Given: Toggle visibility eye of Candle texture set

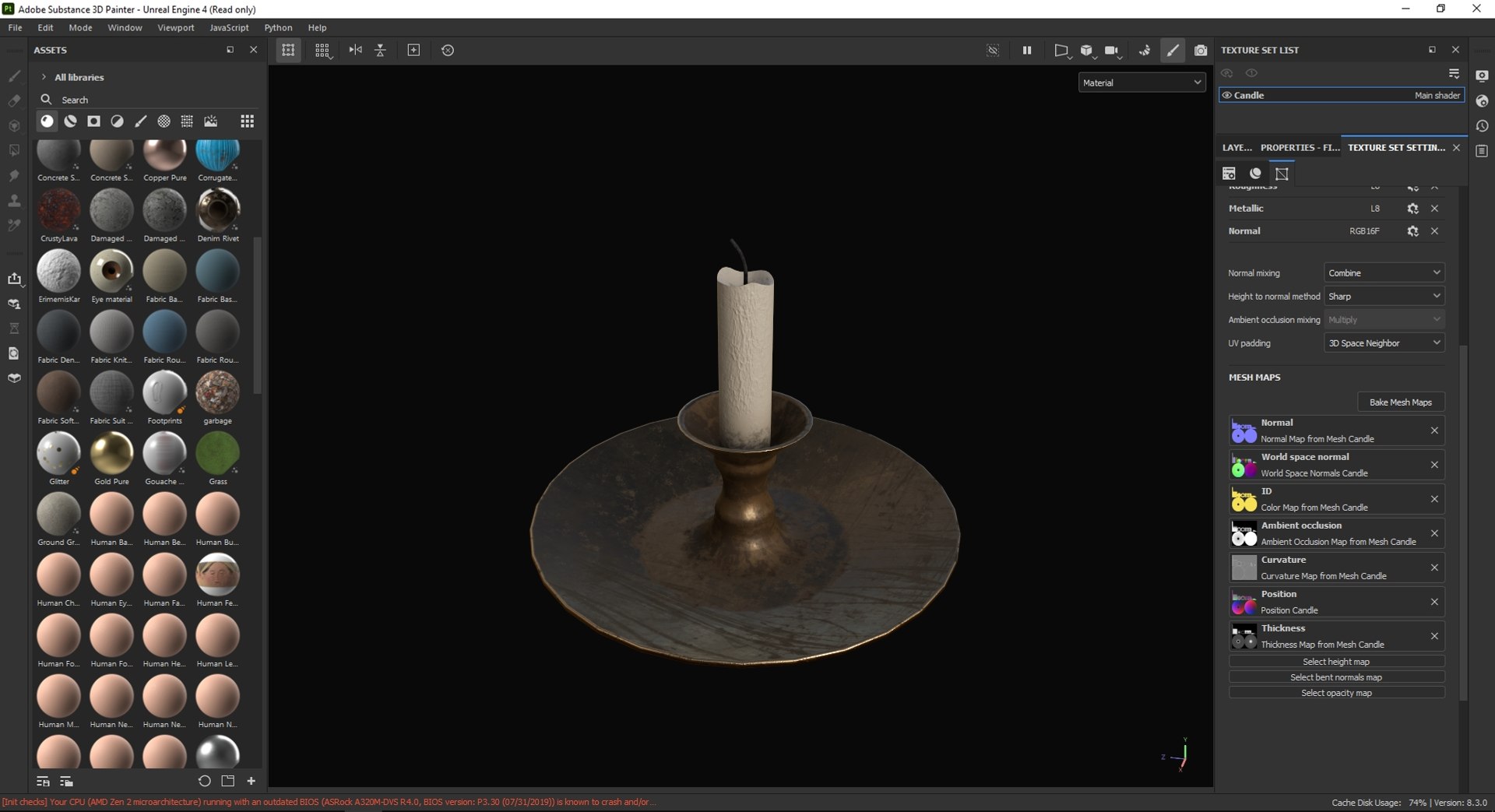Looking at the screenshot, I should (1227, 96).
